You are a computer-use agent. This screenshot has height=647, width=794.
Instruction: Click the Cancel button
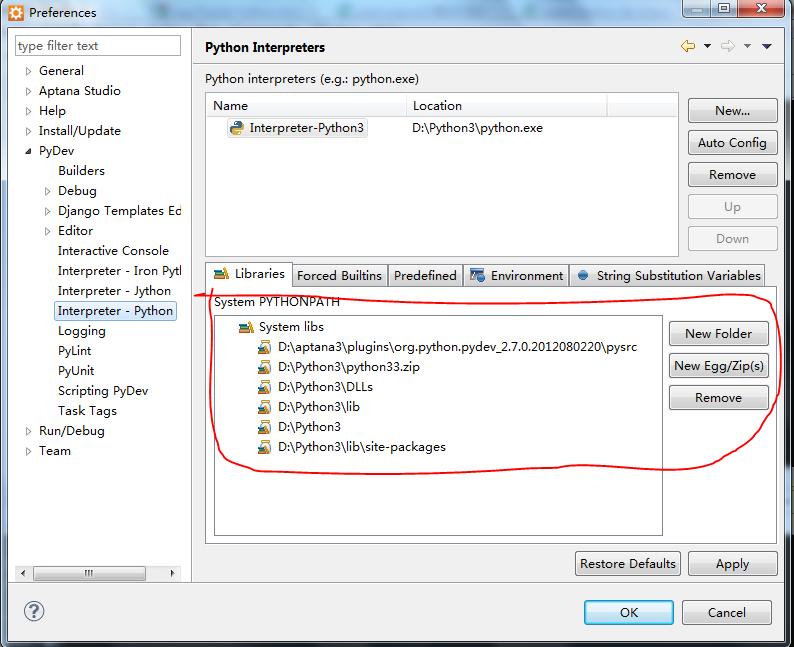pos(727,613)
